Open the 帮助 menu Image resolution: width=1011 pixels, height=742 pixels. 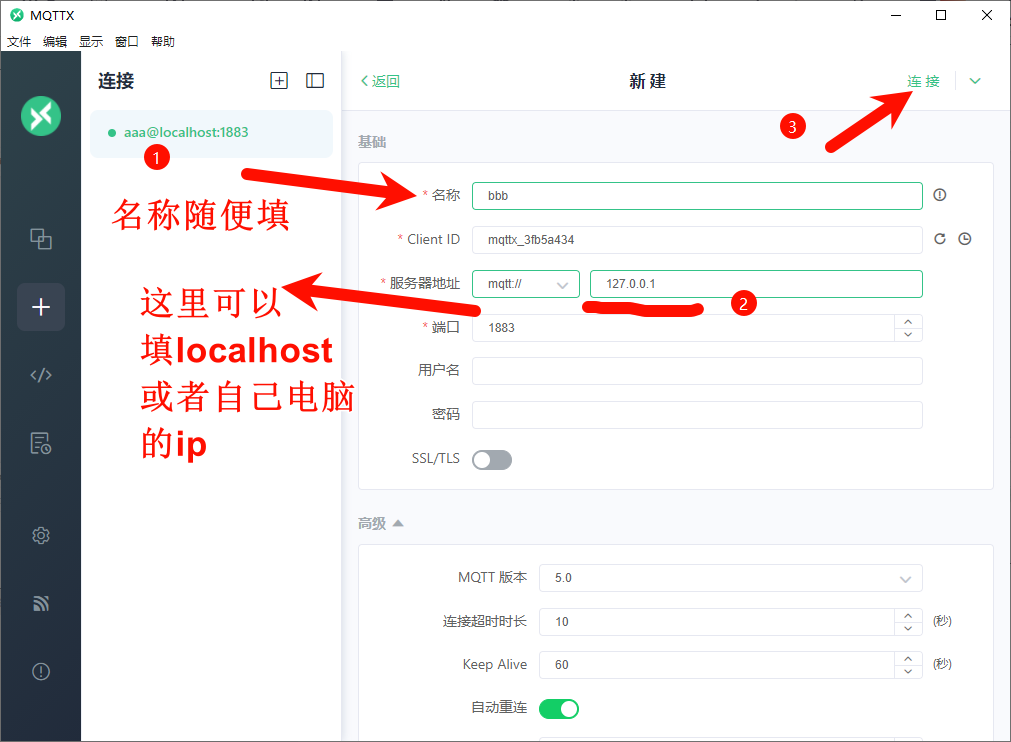coord(163,41)
